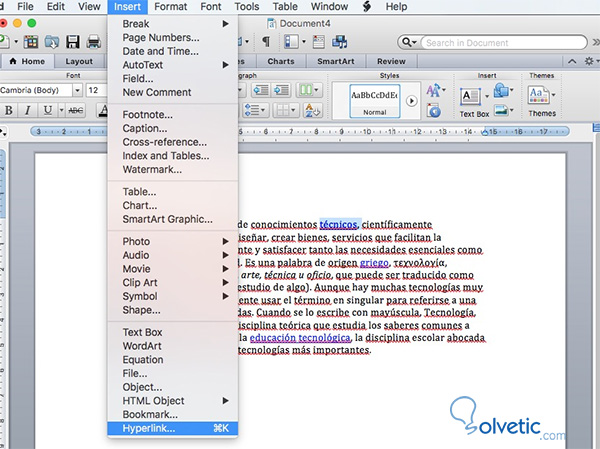Click the Picture insert icon
This screenshot has width=600, height=449.
(x=501, y=111)
